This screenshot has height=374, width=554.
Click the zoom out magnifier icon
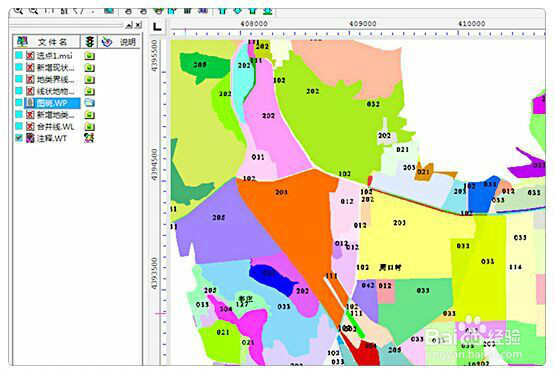click(x=33, y=11)
